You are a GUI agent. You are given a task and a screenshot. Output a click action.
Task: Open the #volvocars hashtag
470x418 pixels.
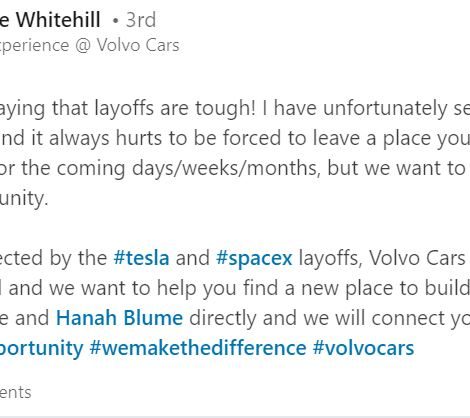coord(363,348)
